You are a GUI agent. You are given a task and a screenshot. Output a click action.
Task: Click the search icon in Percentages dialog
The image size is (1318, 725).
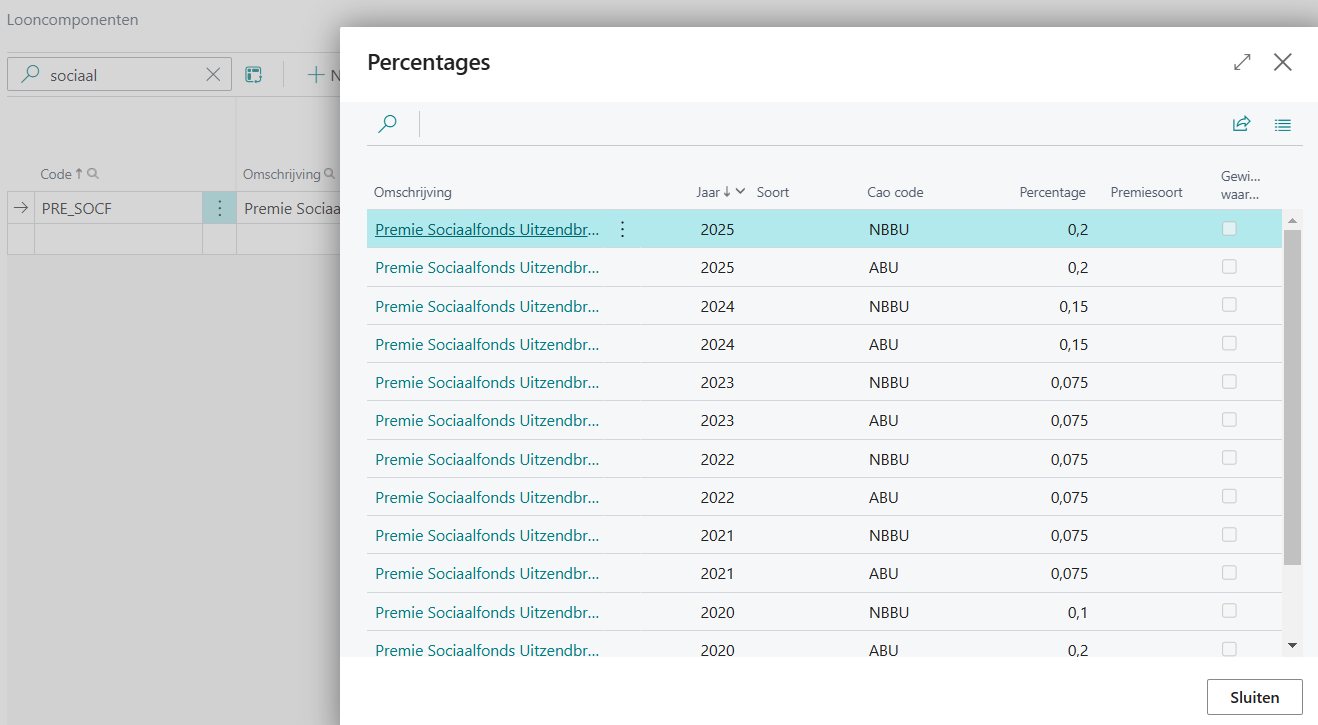(x=388, y=124)
